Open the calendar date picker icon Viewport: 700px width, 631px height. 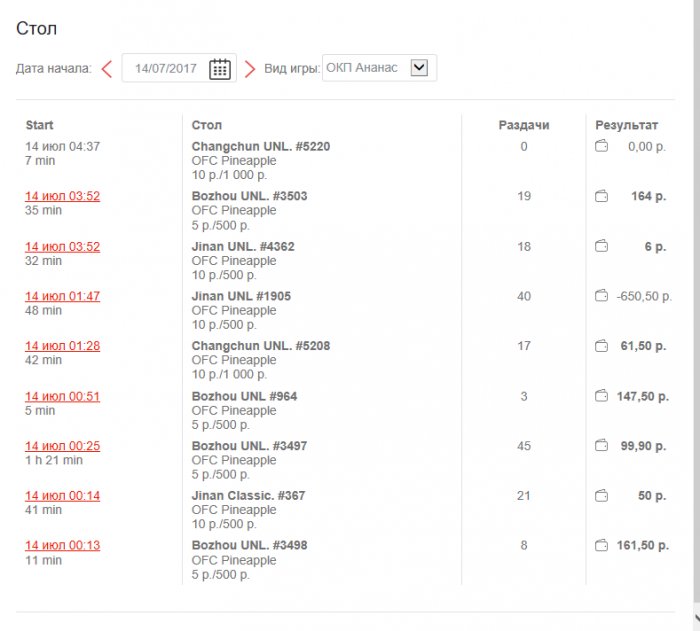click(220, 68)
